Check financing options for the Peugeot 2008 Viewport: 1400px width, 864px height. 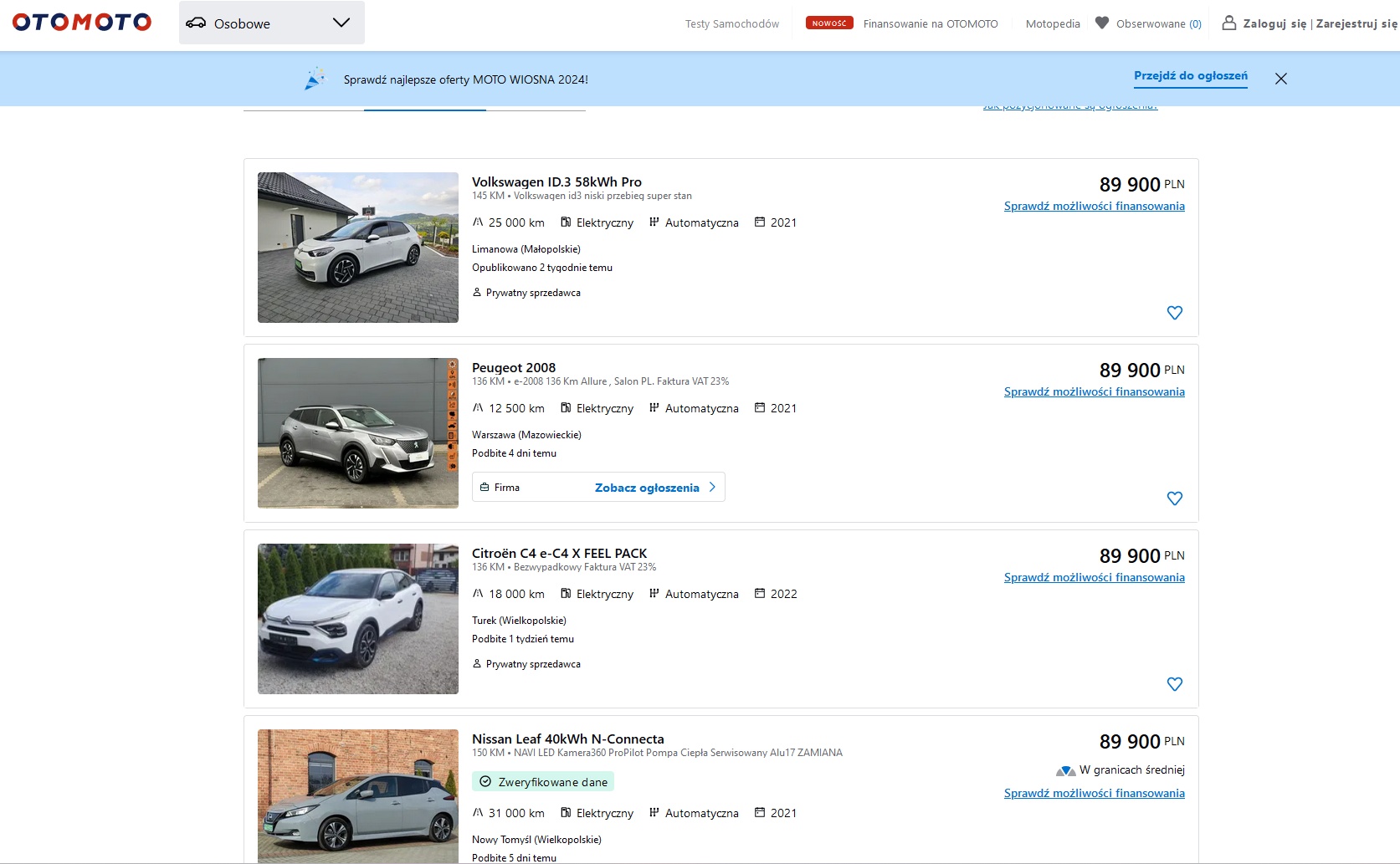(x=1095, y=391)
